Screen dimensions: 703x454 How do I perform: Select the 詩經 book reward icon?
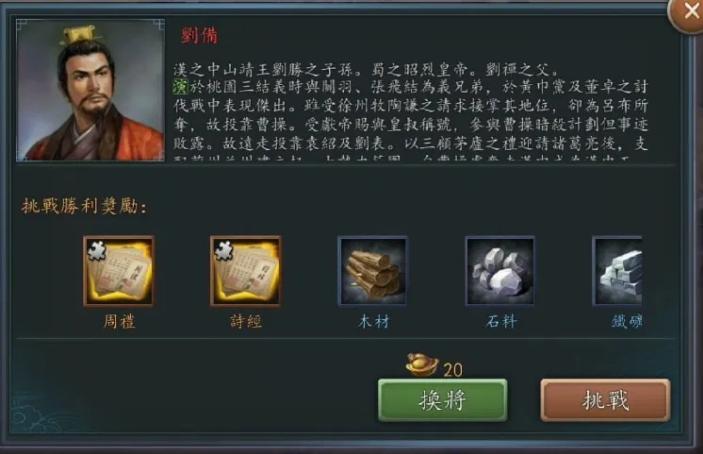(x=246, y=271)
